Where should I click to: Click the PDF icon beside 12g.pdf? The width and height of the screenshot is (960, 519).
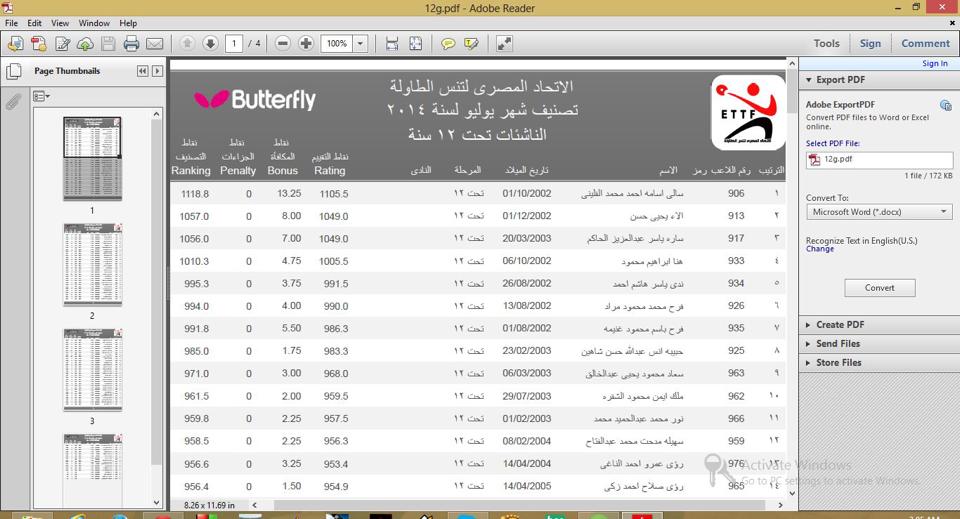pos(814,160)
